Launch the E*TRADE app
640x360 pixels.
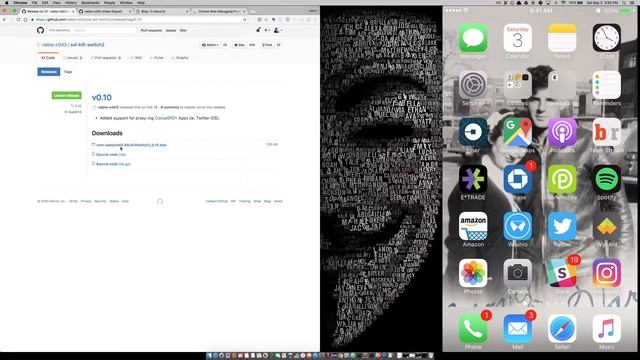[473, 179]
